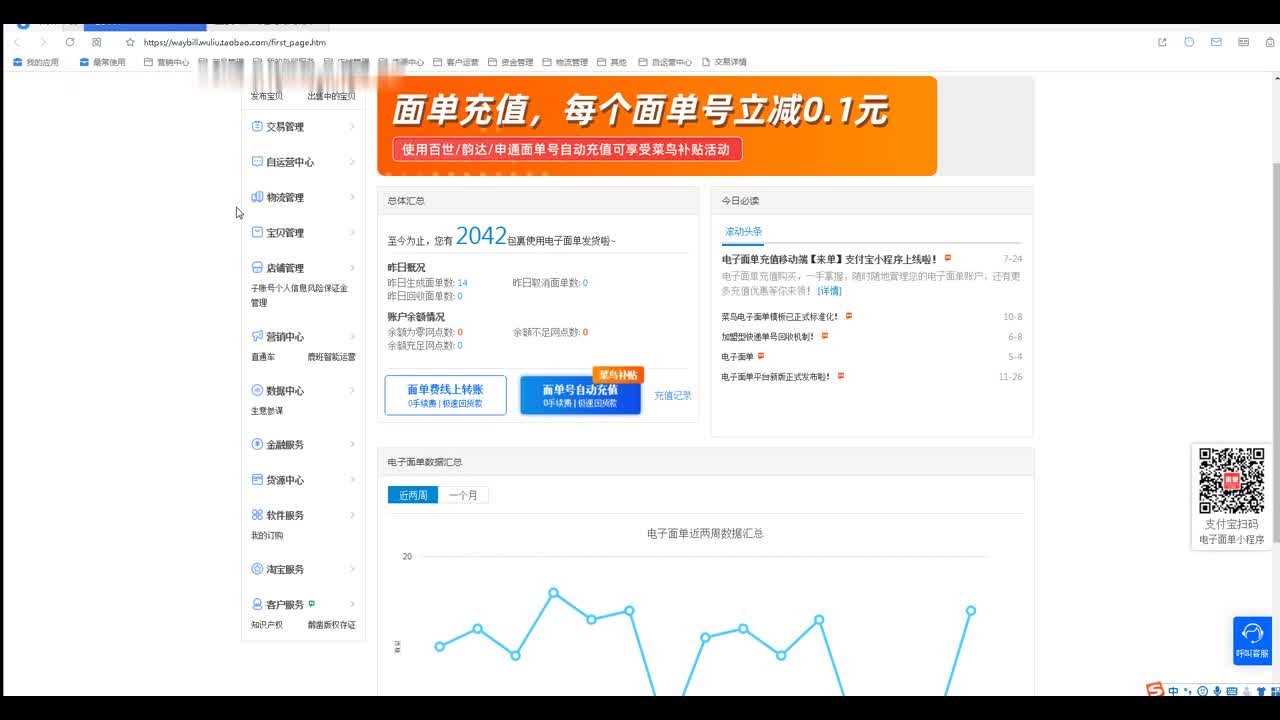Open the 我的订购 sidebar link
The image size is (1280, 720).
pyautogui.click(x=267, y=535)
